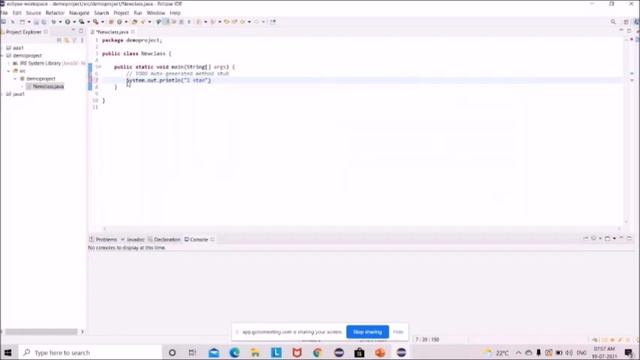Open the File menu
640x360 pixels.
[x=4, y=13]
